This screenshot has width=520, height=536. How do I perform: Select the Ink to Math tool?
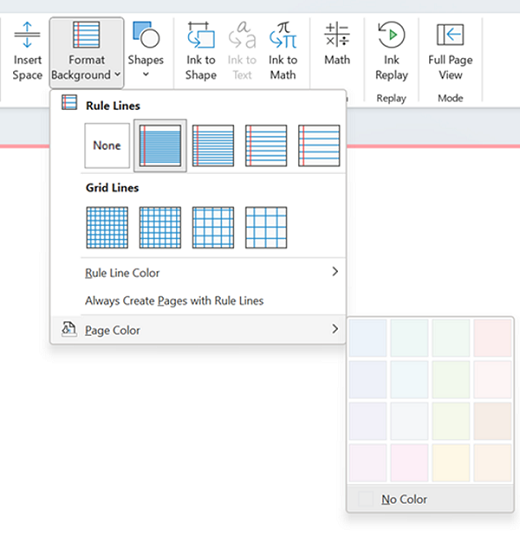click(x=283, y=51)
